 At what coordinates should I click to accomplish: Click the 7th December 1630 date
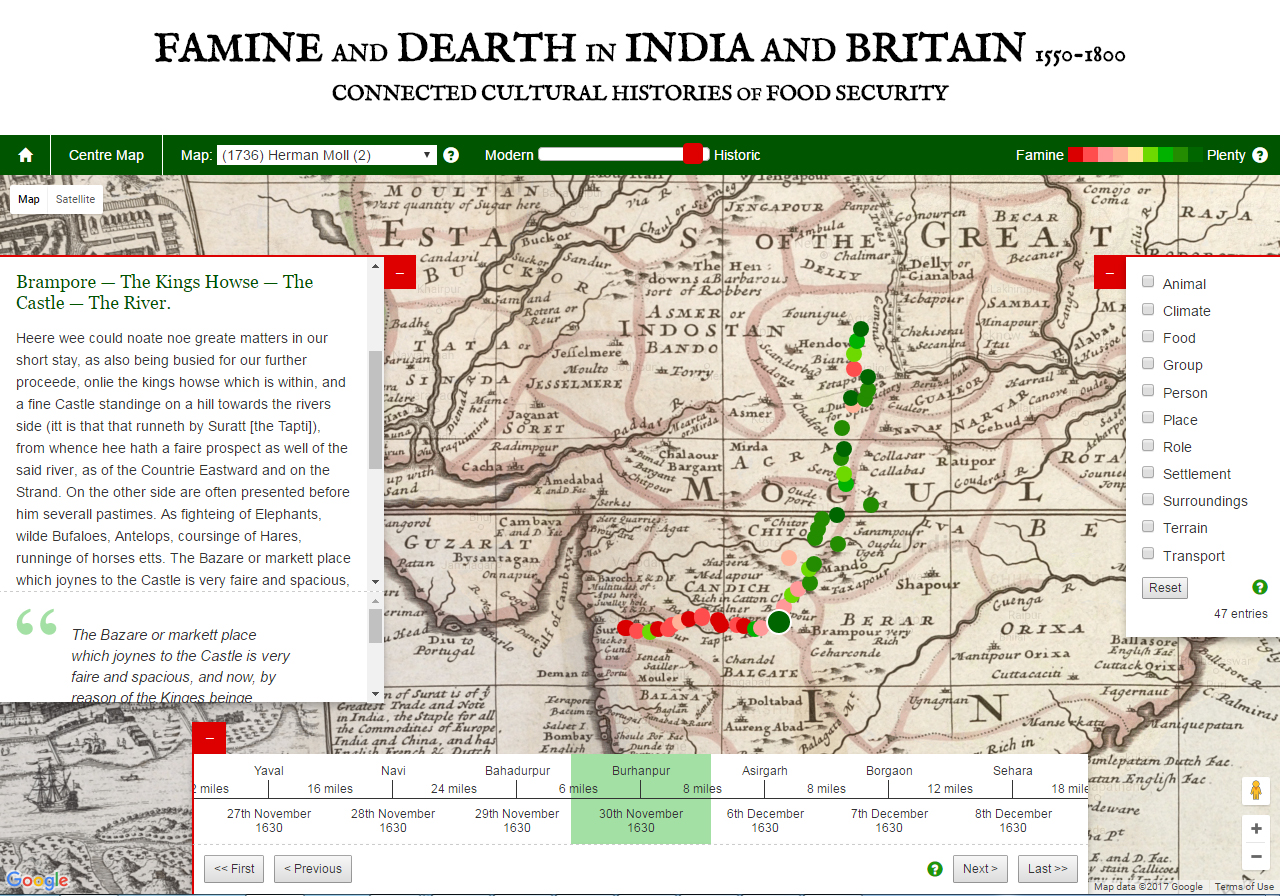click(889, 821)
